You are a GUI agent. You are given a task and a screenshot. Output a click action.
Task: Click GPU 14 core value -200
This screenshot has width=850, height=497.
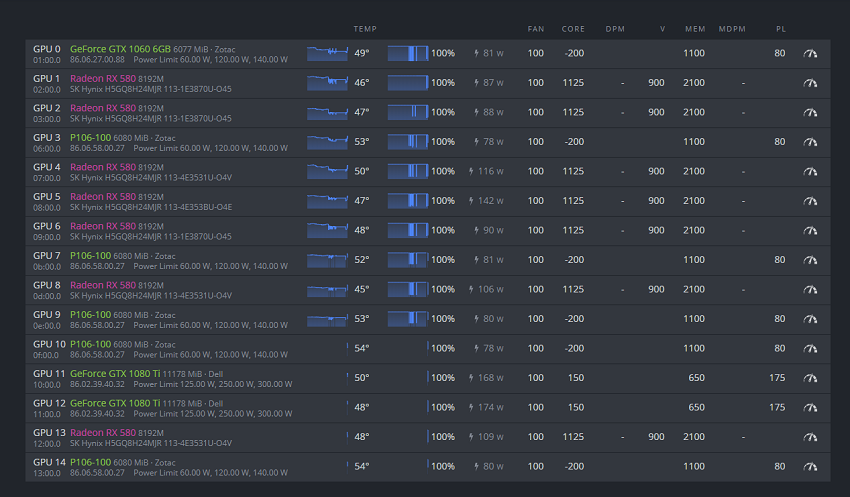click(x=574, y=467)
